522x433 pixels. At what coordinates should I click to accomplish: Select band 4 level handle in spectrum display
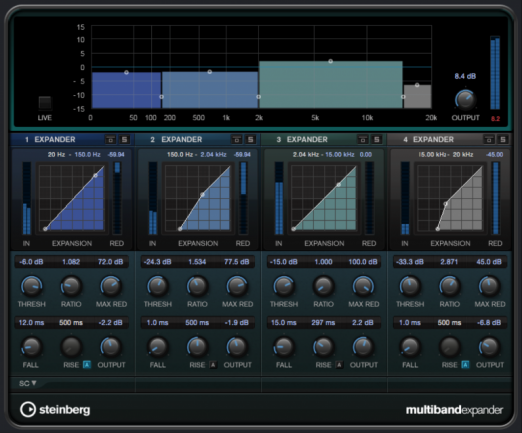417,85
